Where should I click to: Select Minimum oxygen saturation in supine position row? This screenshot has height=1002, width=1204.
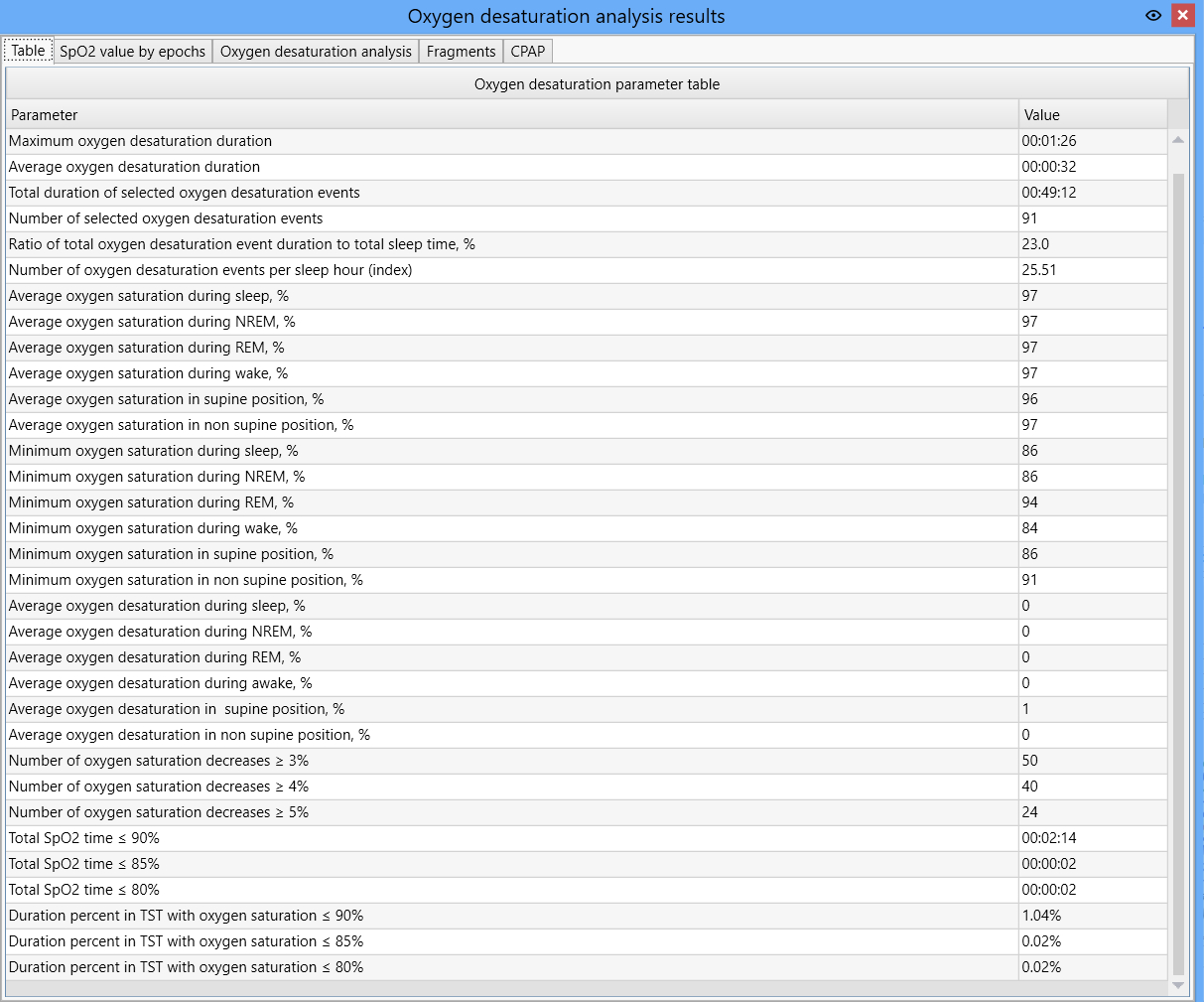click(587, 554)
